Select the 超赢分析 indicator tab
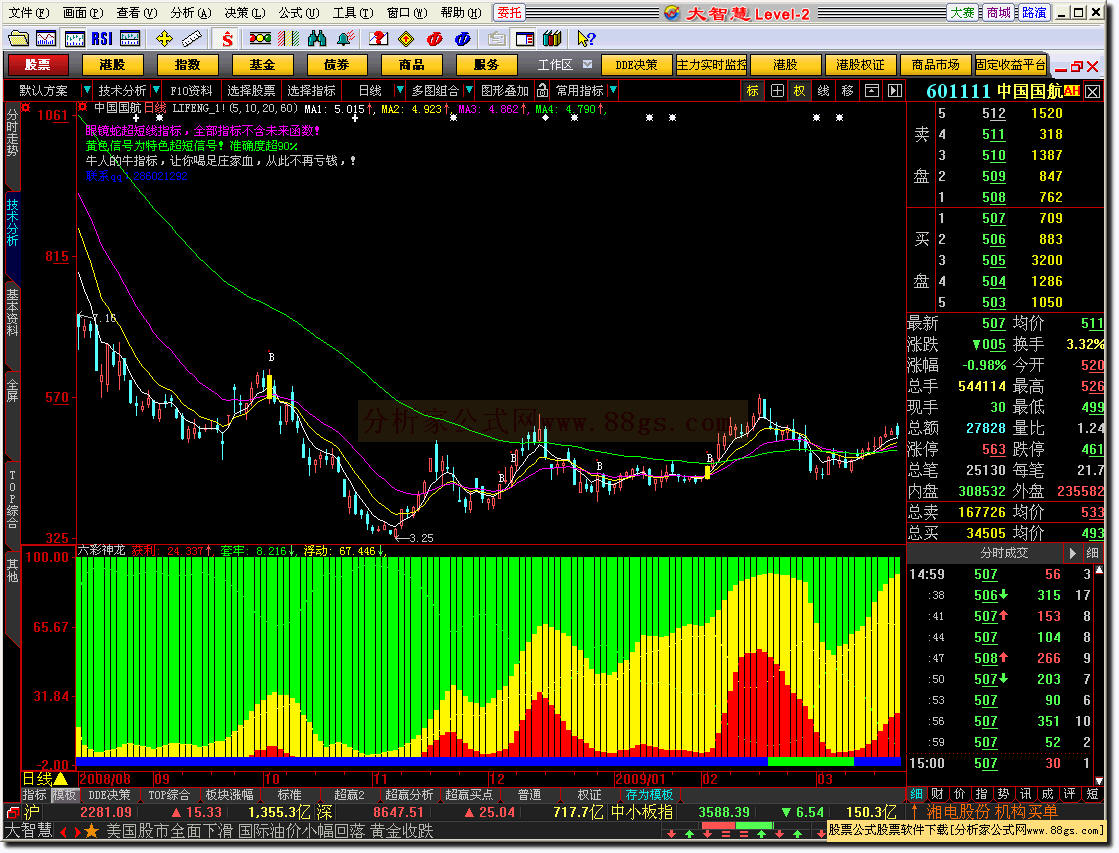Viewport: 1119px width, 853px height. coord(409,794)
